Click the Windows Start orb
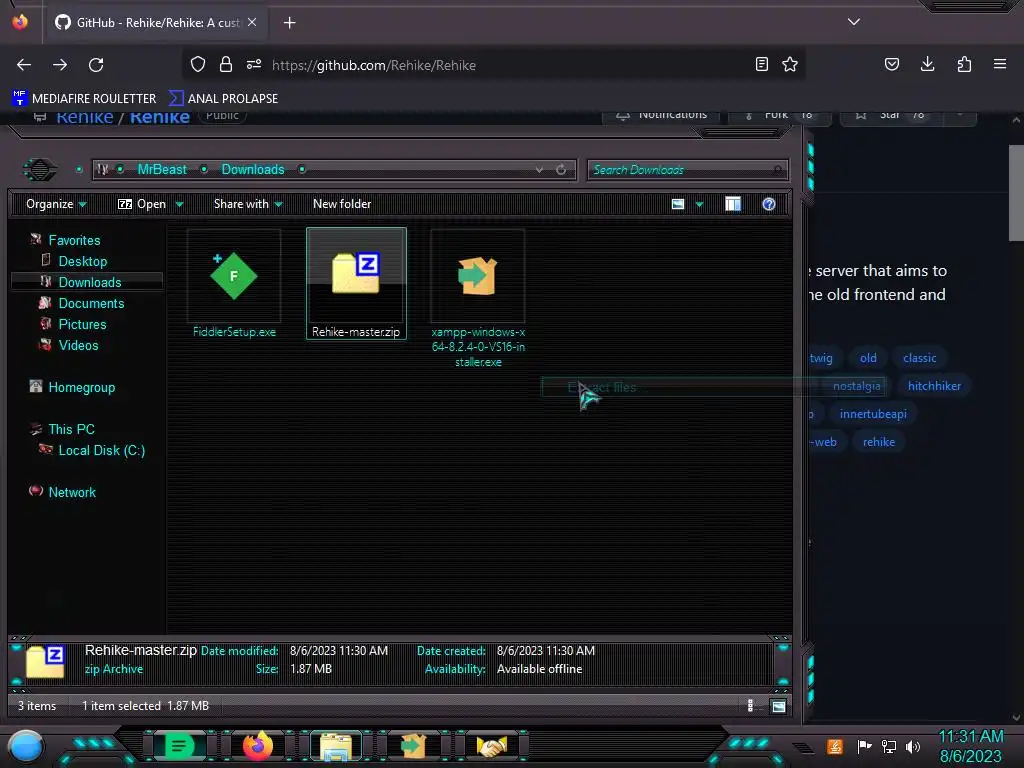Image resolution: width=1024 pixels, height=768 pixels. click(27, 746)
